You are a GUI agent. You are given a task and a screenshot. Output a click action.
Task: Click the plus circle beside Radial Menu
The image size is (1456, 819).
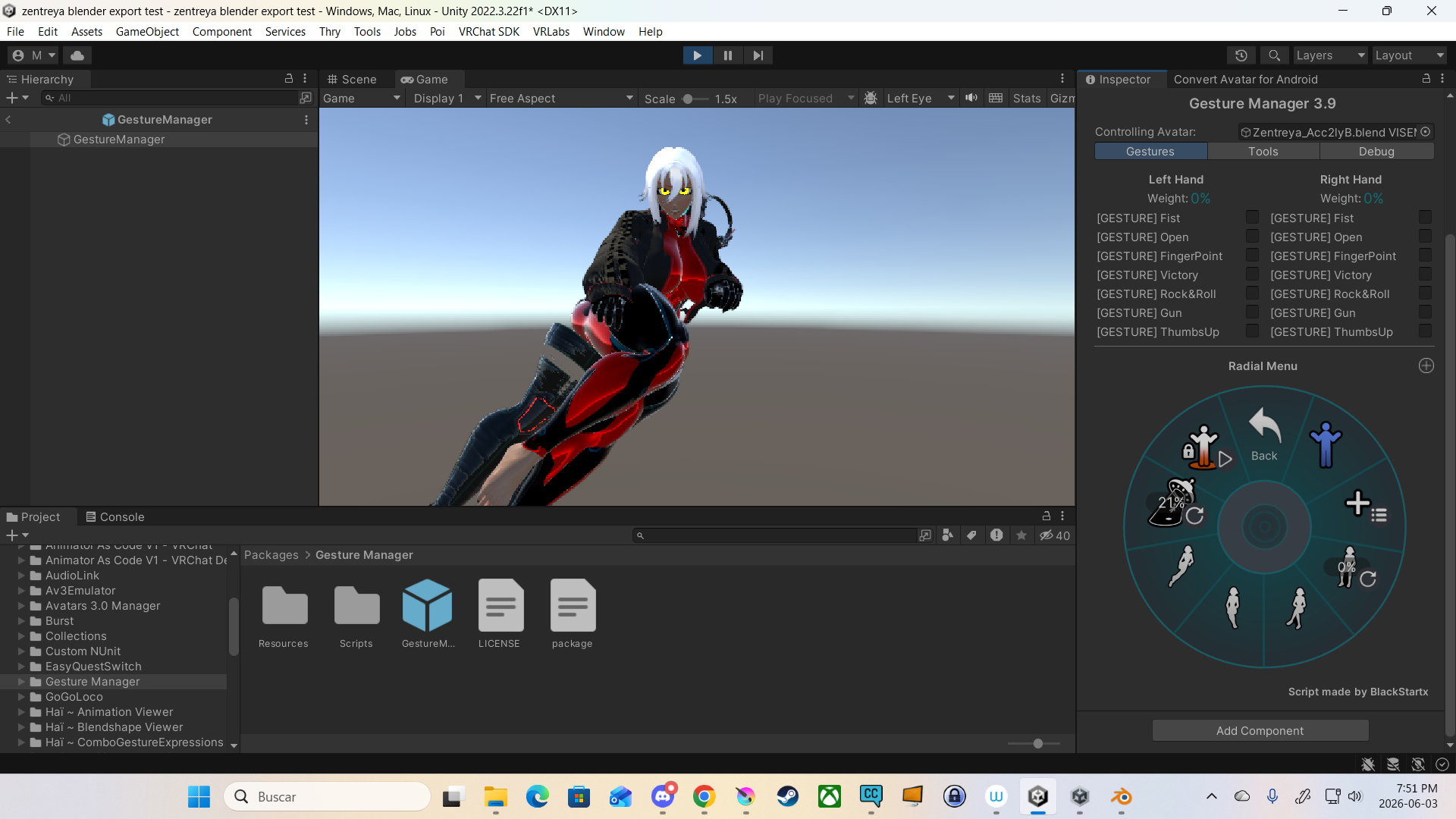click(x=1426, y=366)
